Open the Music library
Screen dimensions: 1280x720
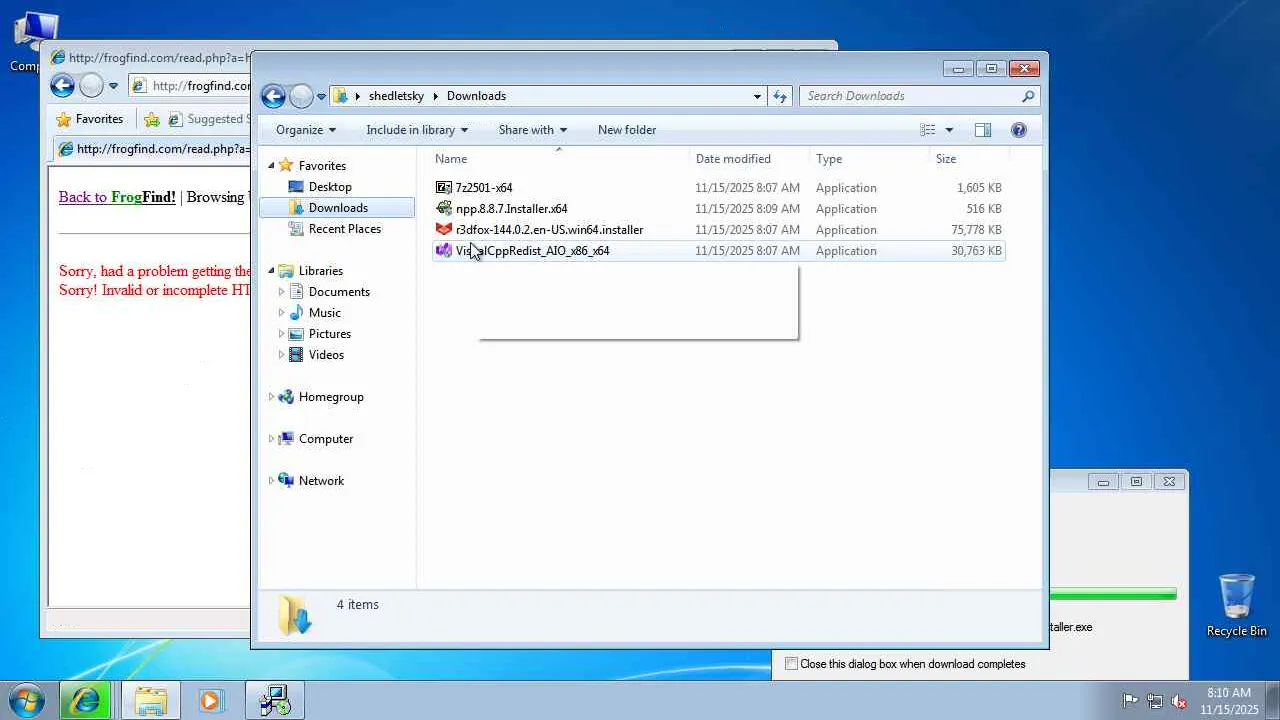(325, 313)
